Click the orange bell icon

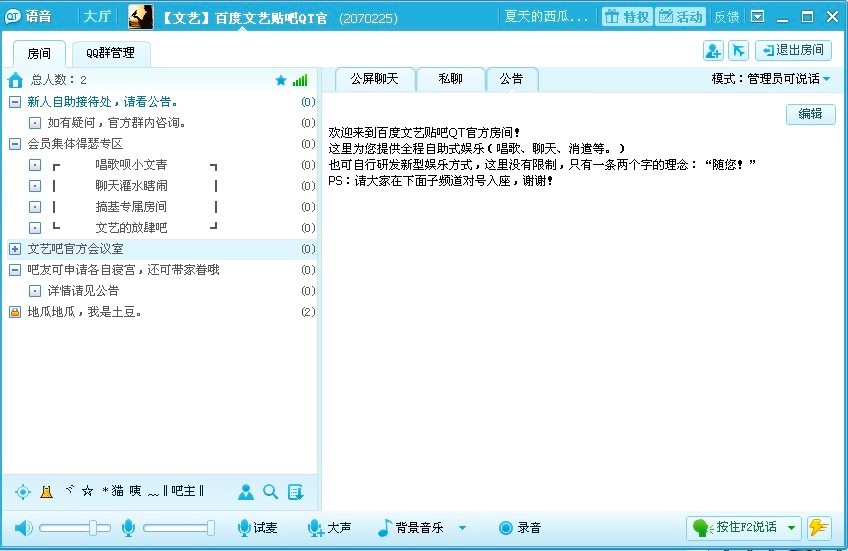(x=47, y=492)
